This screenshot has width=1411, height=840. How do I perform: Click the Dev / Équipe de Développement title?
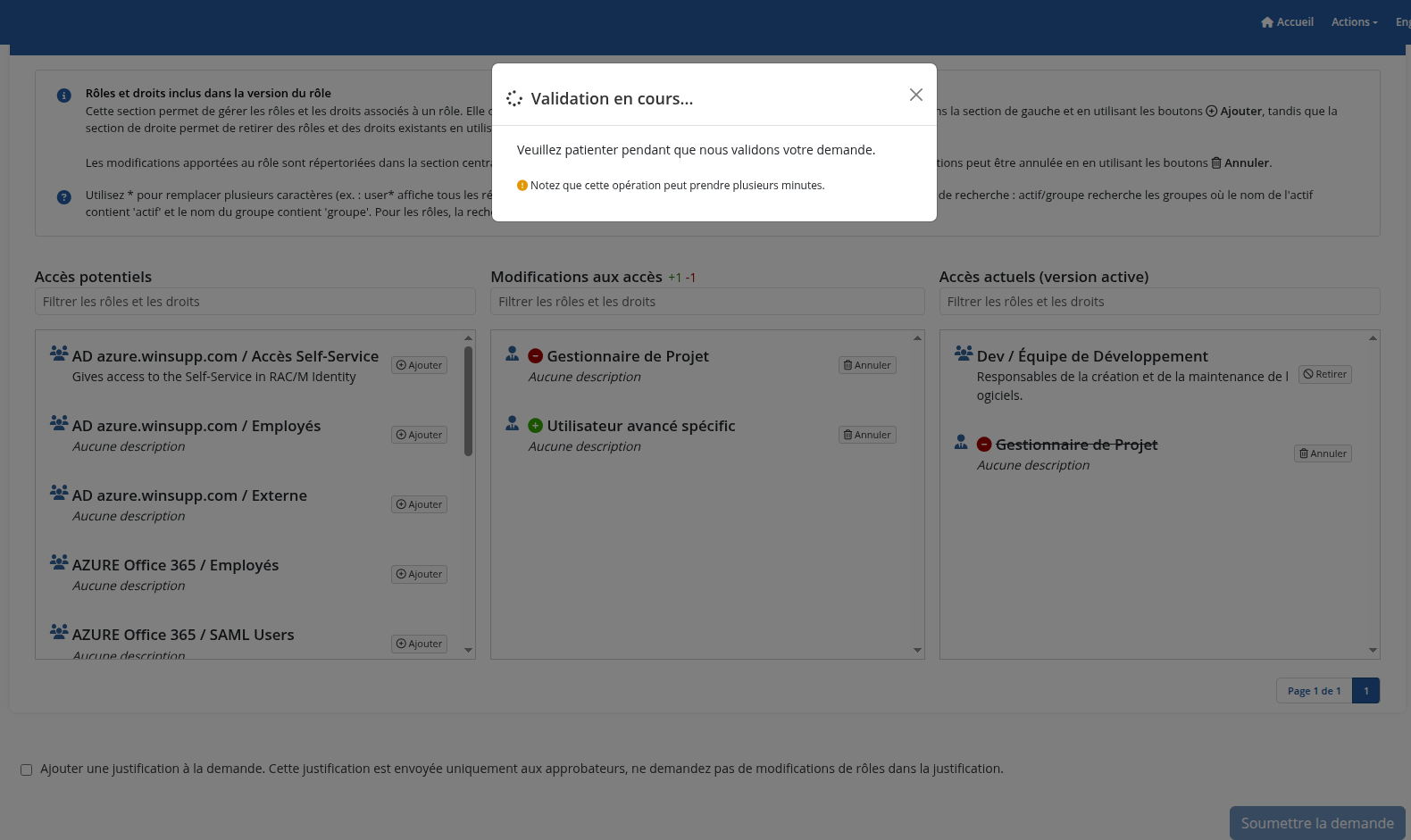tap(1092, 356)
